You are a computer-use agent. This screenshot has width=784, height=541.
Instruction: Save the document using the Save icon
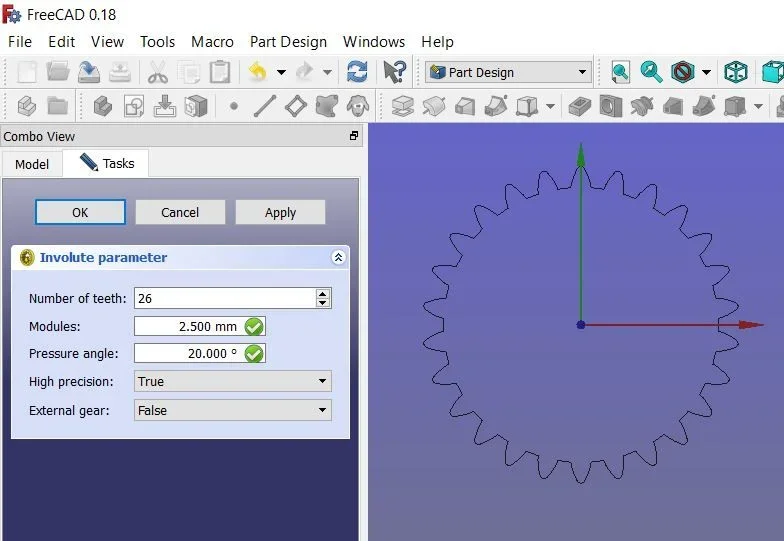tap(89, 72)
